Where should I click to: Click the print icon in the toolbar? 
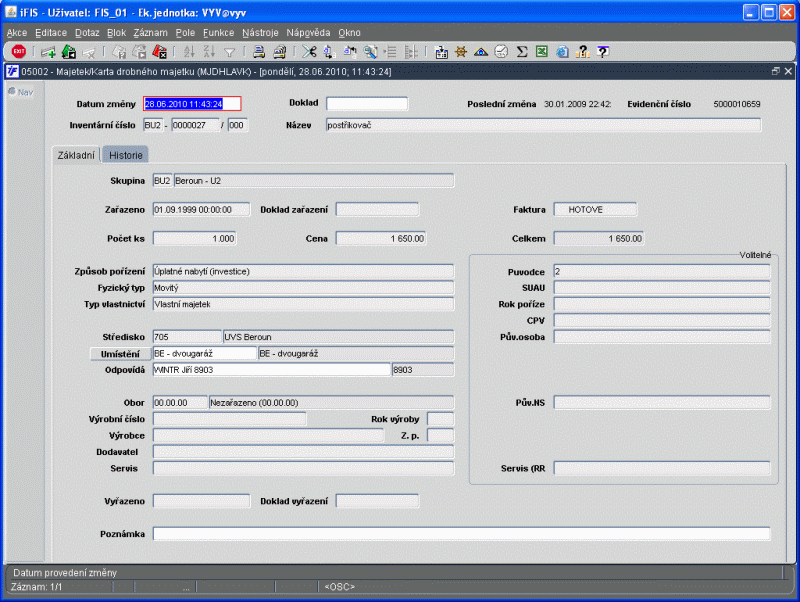(x=259, y=52)
